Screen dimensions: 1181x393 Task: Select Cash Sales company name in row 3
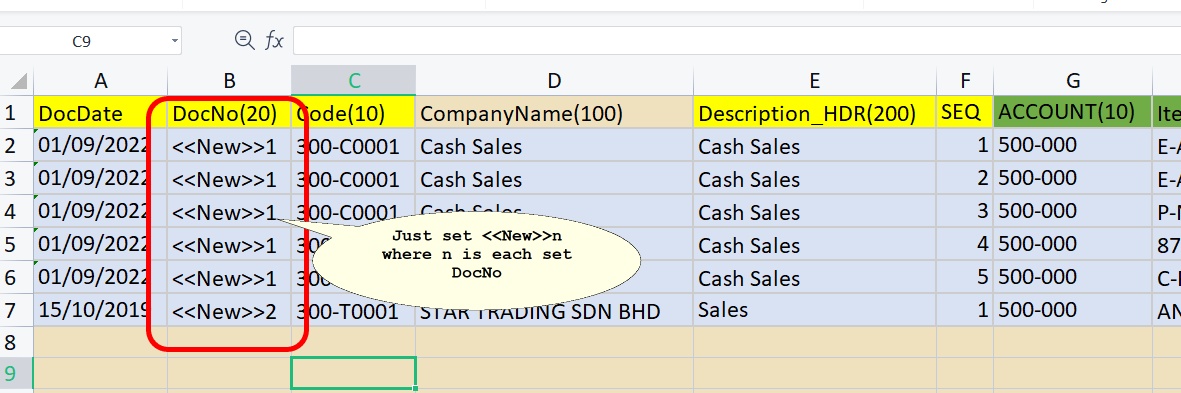554,178
